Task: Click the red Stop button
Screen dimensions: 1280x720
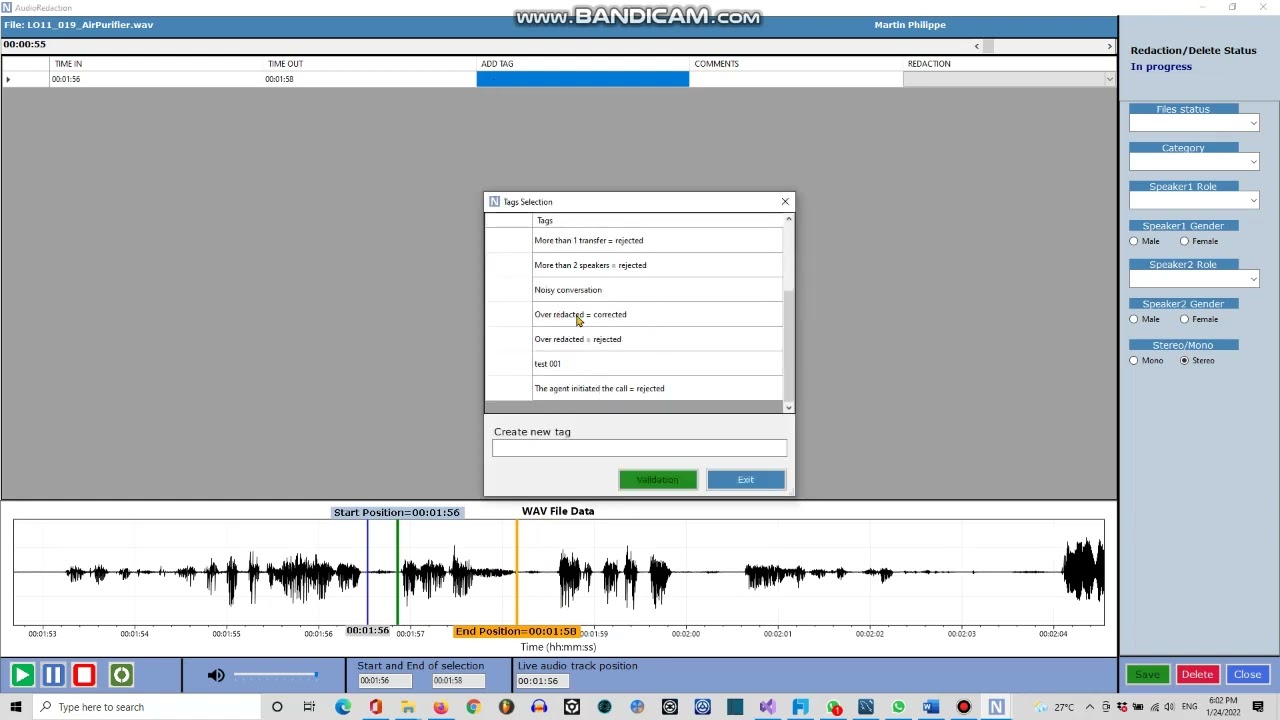Action: (84, 675)
